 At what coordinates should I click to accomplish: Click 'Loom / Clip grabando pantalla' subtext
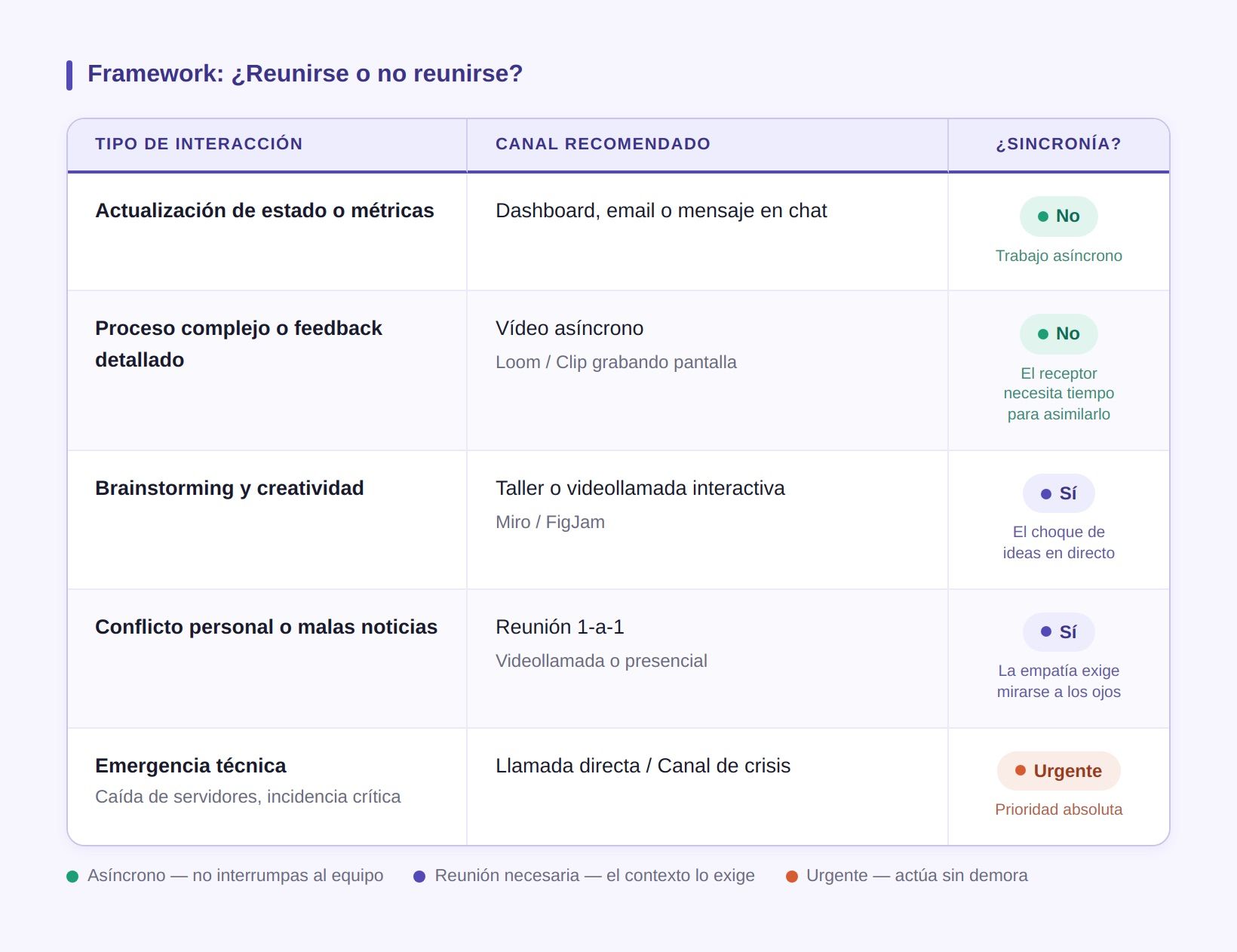click(x=616, y=362)
